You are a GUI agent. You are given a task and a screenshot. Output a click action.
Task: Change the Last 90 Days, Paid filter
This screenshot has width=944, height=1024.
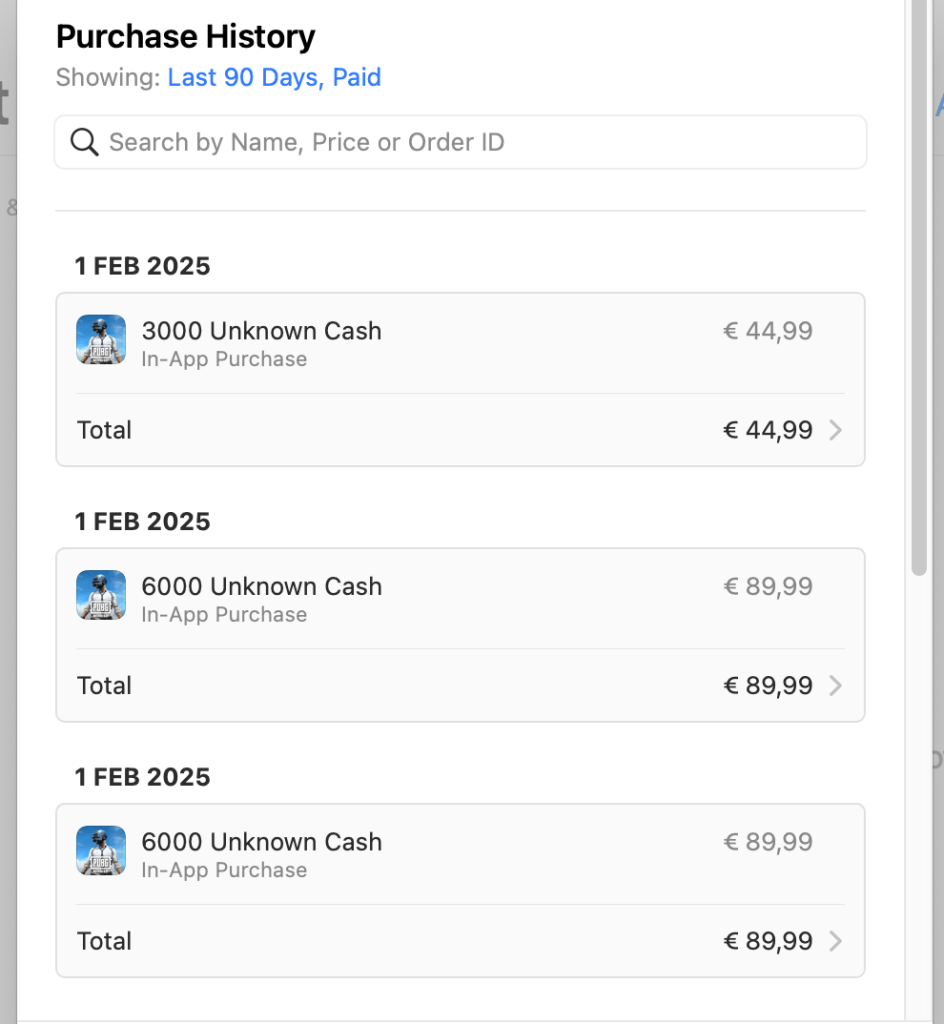coord(274,78)
